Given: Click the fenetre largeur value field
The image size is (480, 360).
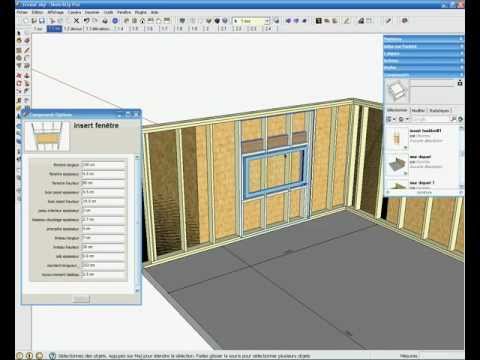Looking at the screenshot, I should pos(103,165).
